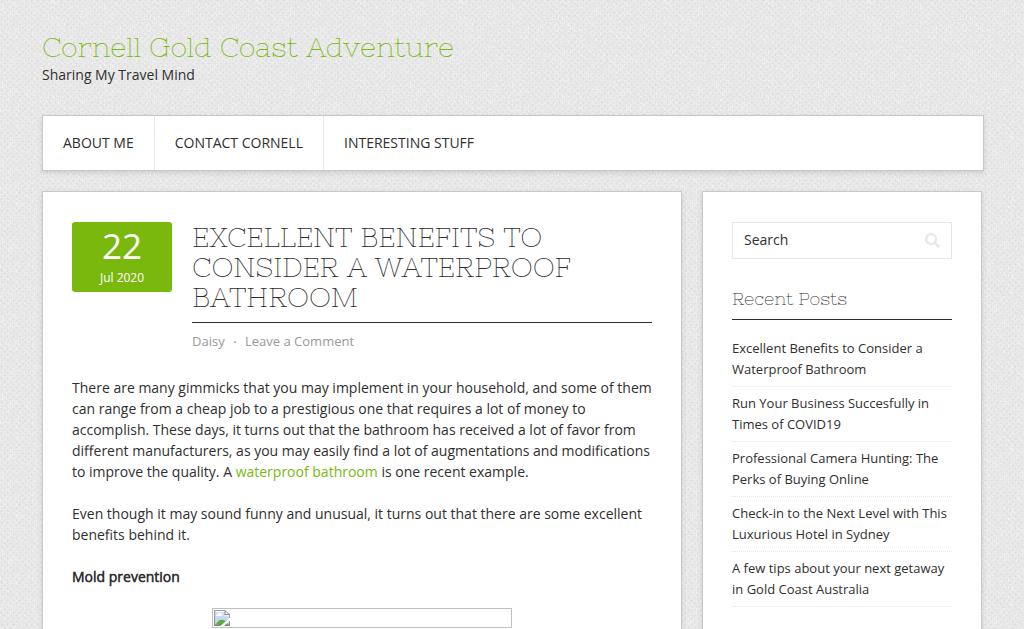Open the Interesting Stuff menu item
Viewport: 1024px width, 629px height.
point(409,143)
